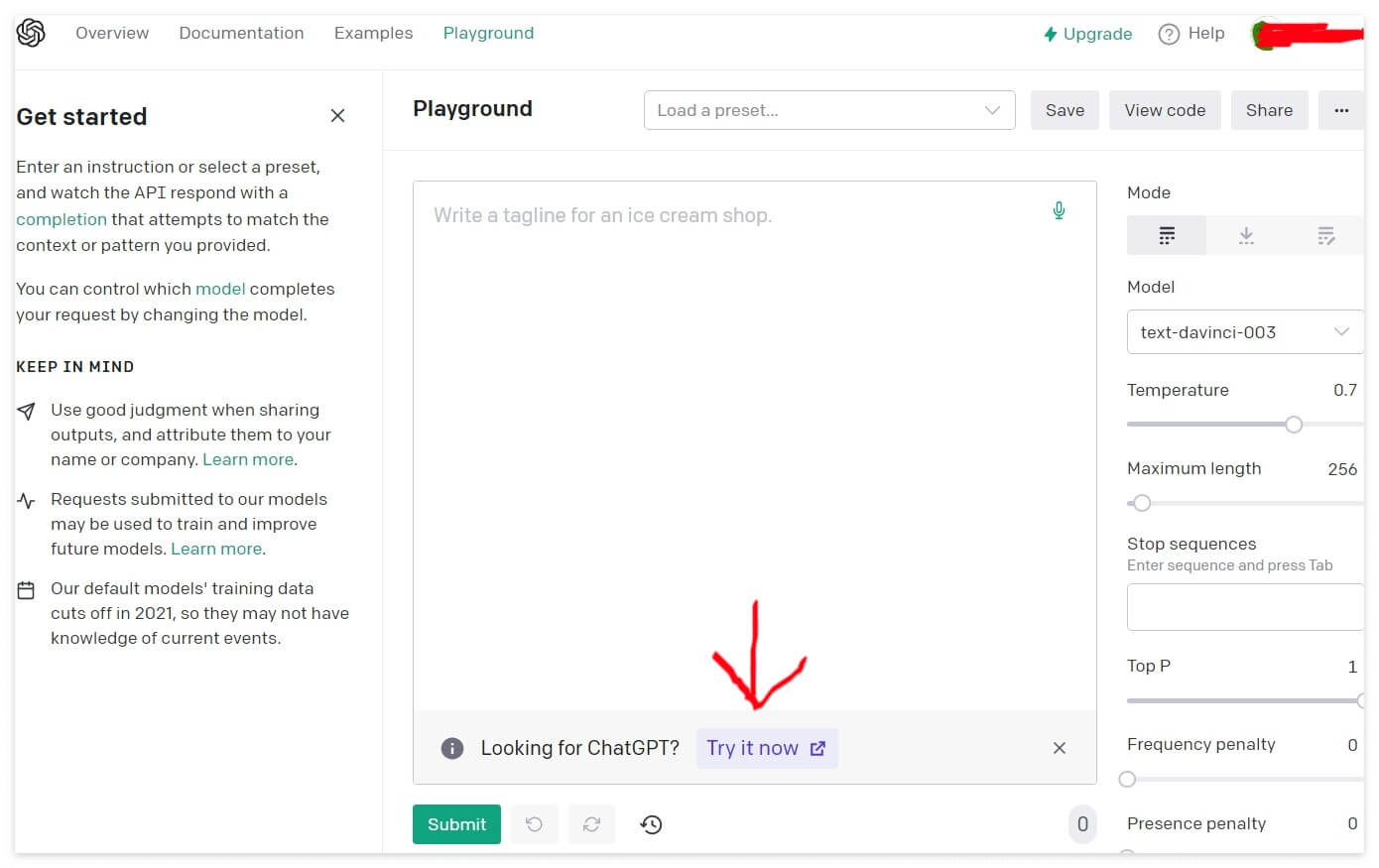
Task: Click the activity pulse icon in Keep in mind
Action: tap(27, 501)
